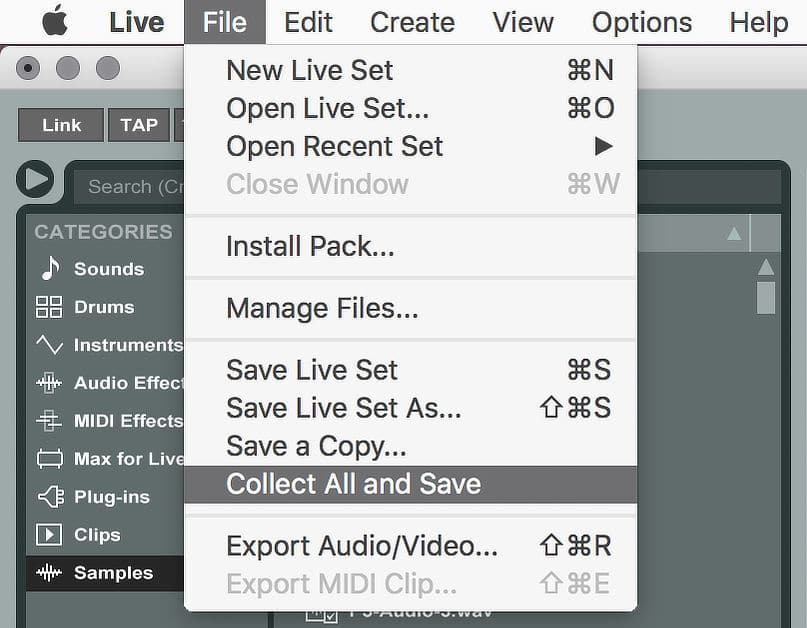Click the TAP tempo button

point(138,125)
